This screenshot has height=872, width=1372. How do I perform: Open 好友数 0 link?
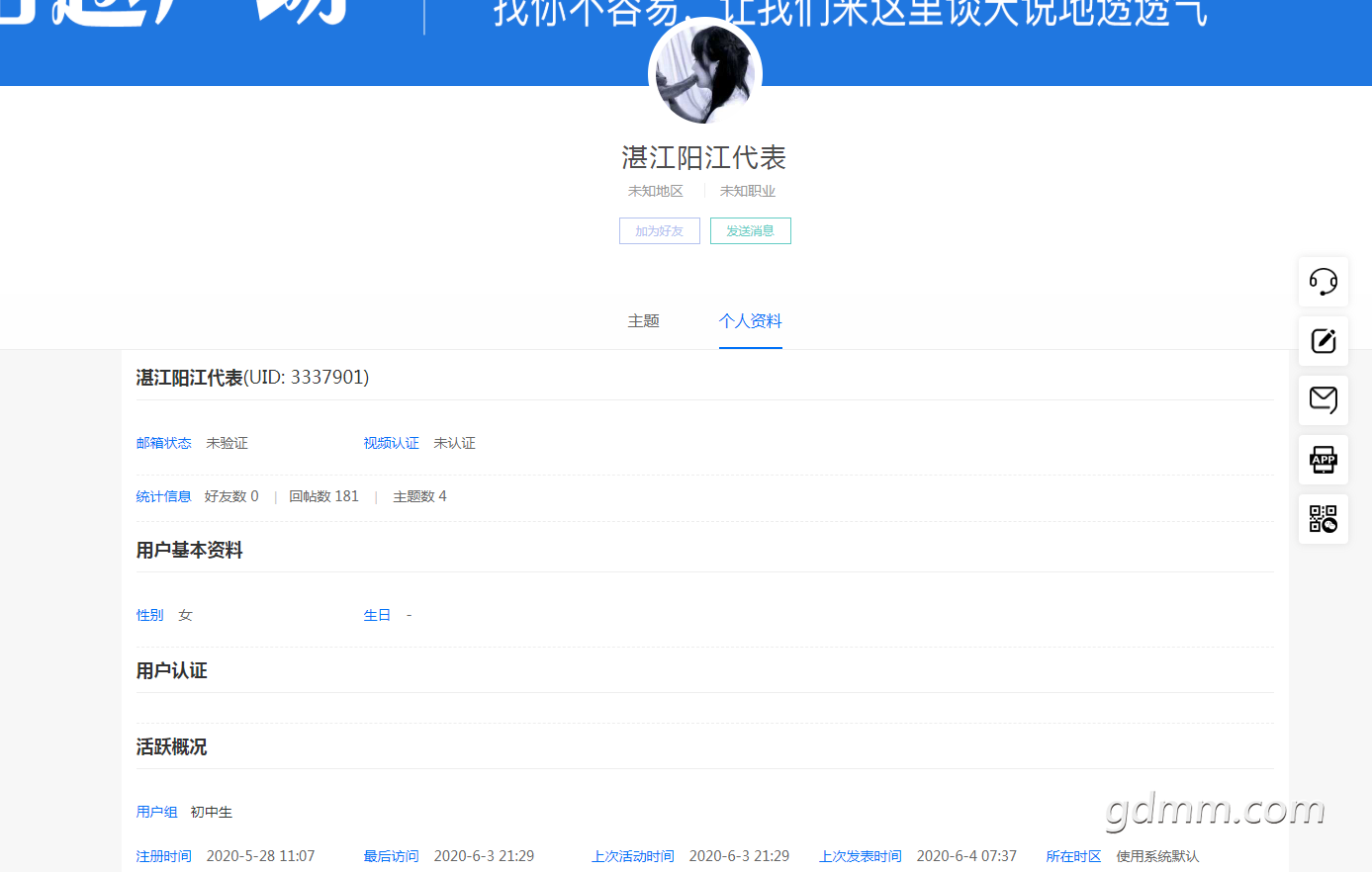click(231, 496)
